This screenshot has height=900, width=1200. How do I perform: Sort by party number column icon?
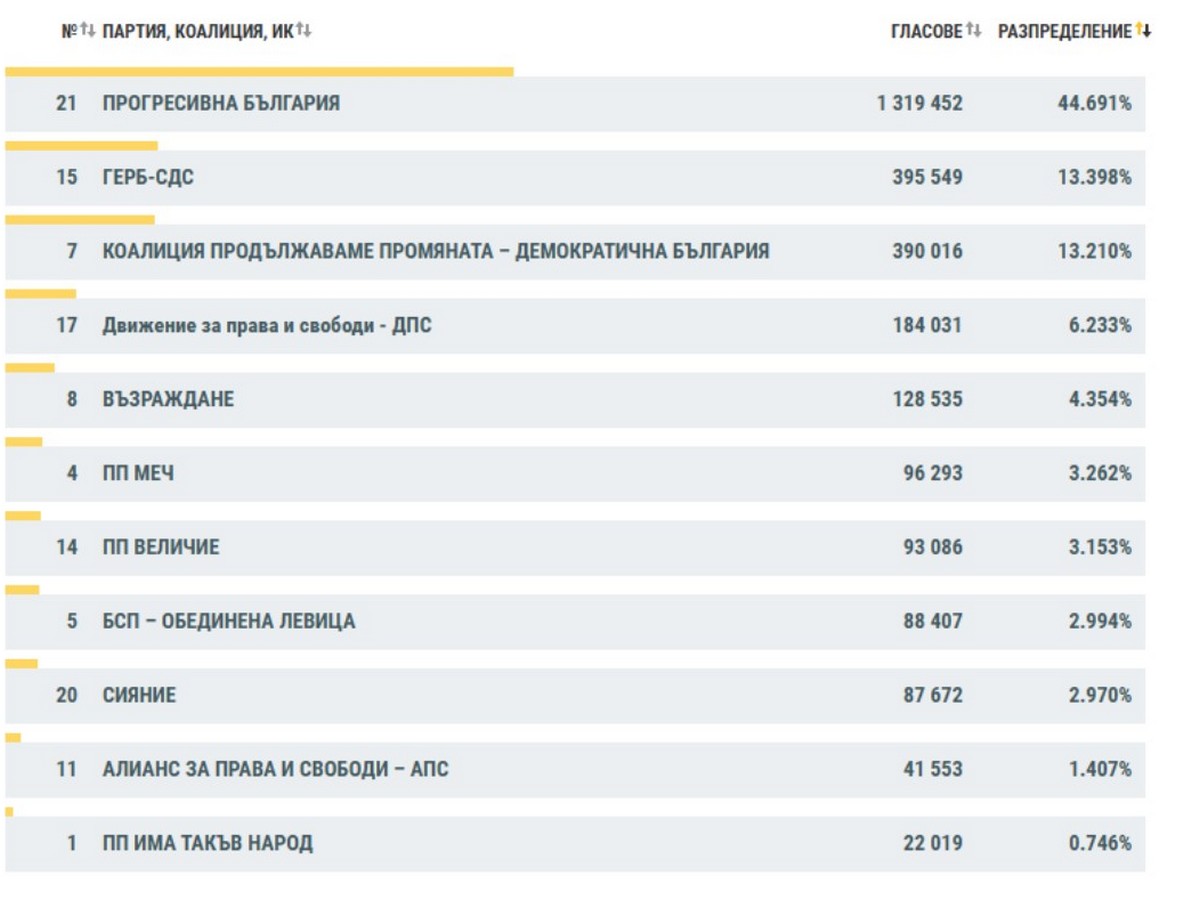[x=88, y=31]
